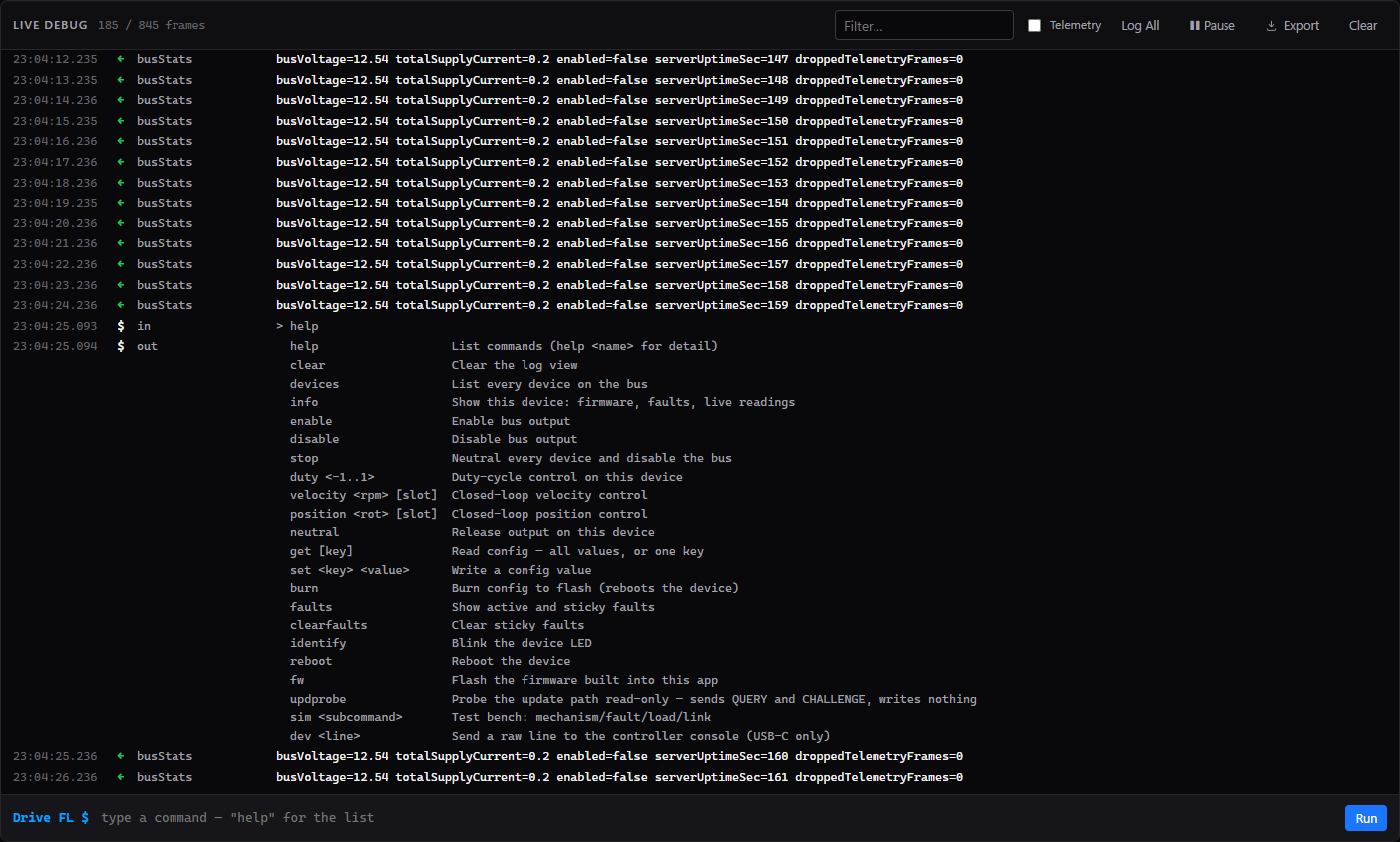The height and width of the screenshot is (842, 1400).
Task: Select the 'updprobe' command text
Action: [318, 699]
